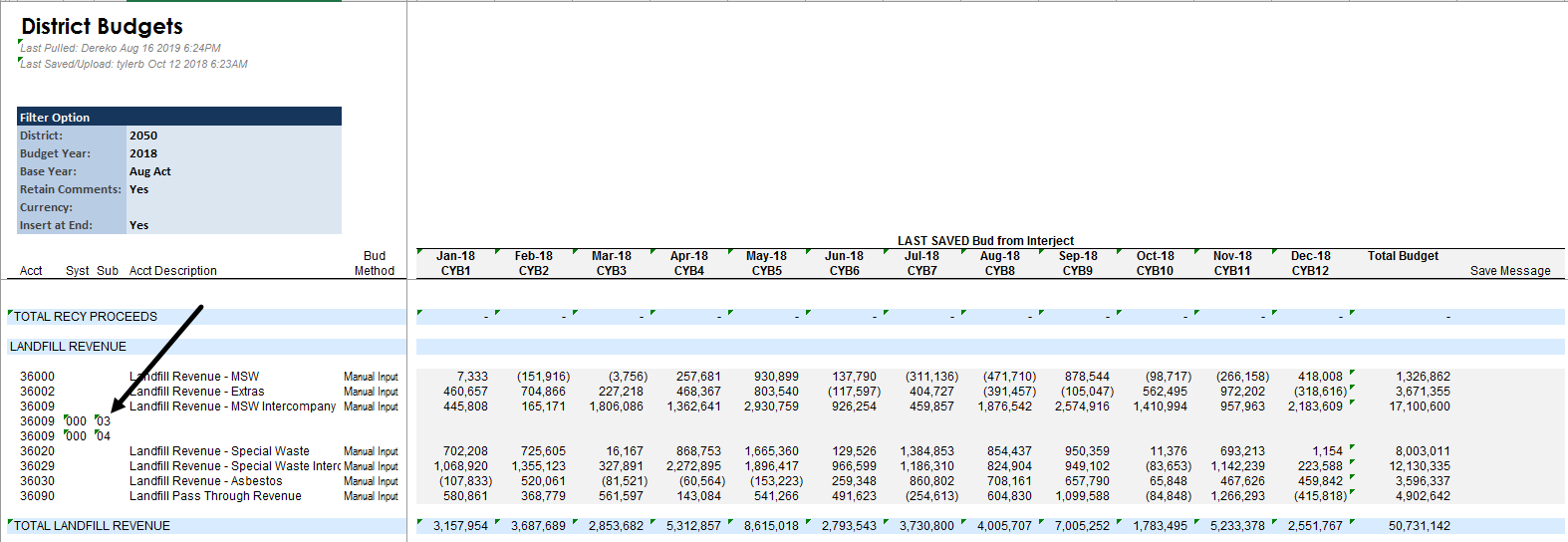Click Landfill Pass Through Revenue description
Screen dimensions: 1568x542
tap(215, 496)
